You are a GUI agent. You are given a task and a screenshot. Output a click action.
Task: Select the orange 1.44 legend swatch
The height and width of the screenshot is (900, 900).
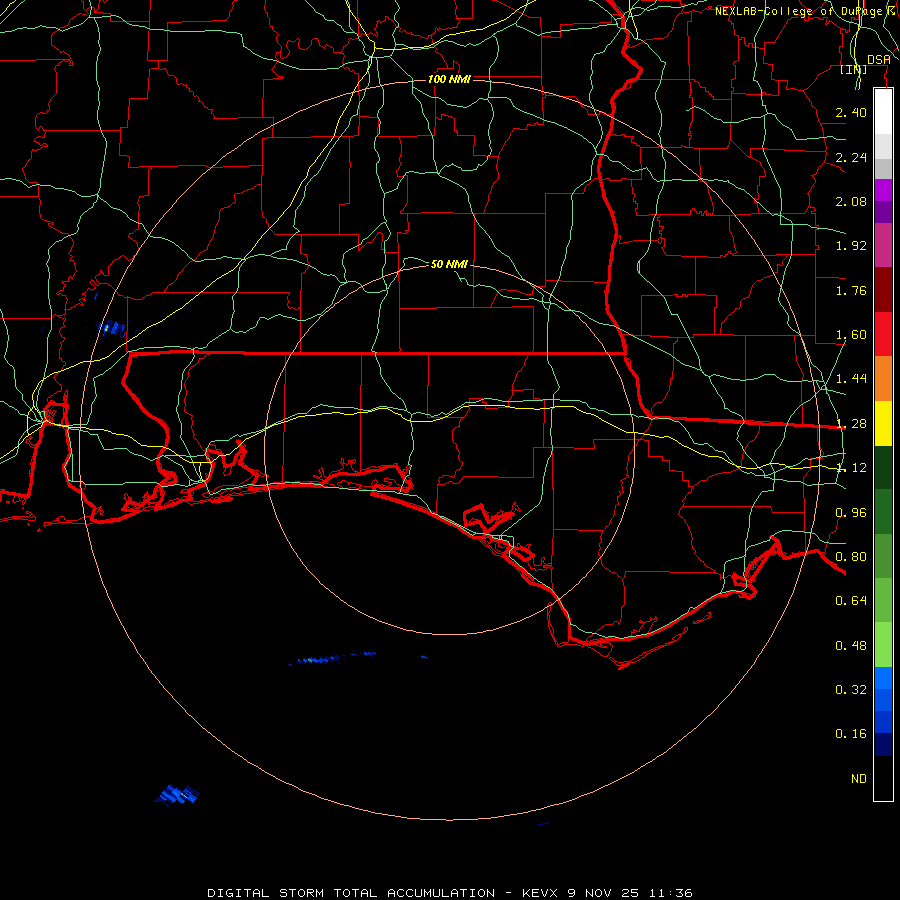[883, 379]
